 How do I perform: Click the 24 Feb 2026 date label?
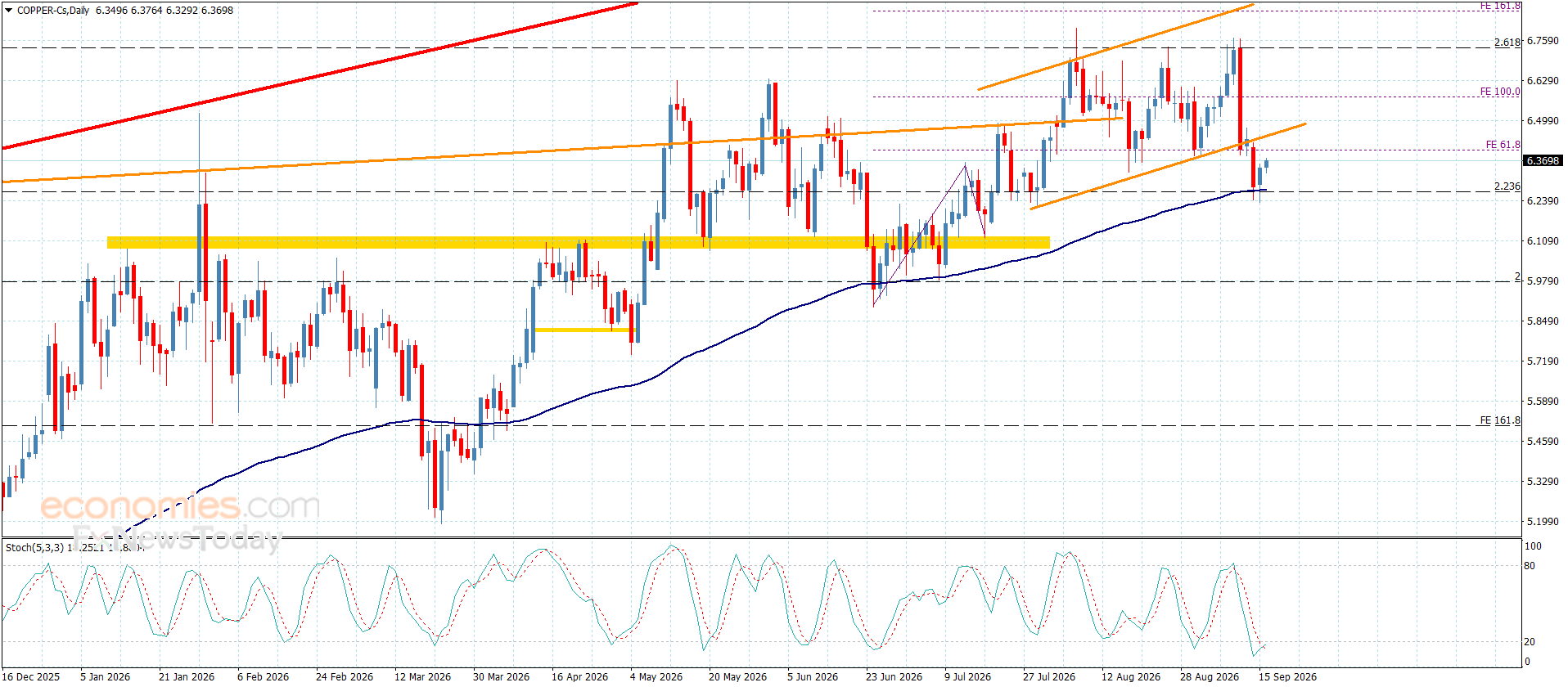345,677
